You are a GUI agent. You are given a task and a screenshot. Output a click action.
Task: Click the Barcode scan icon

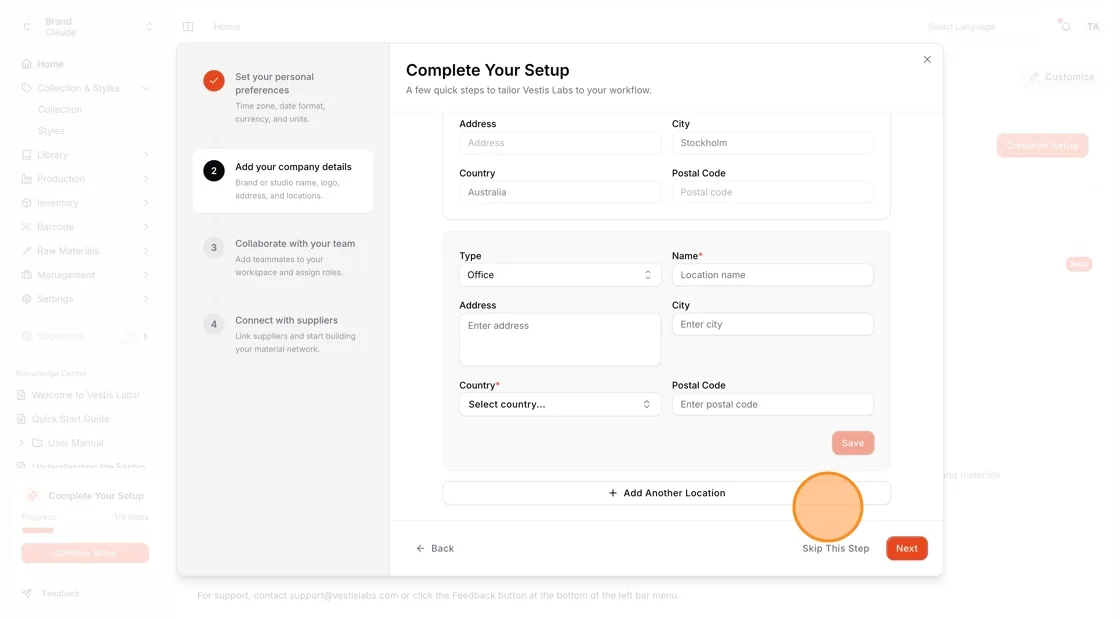[26, 227]
